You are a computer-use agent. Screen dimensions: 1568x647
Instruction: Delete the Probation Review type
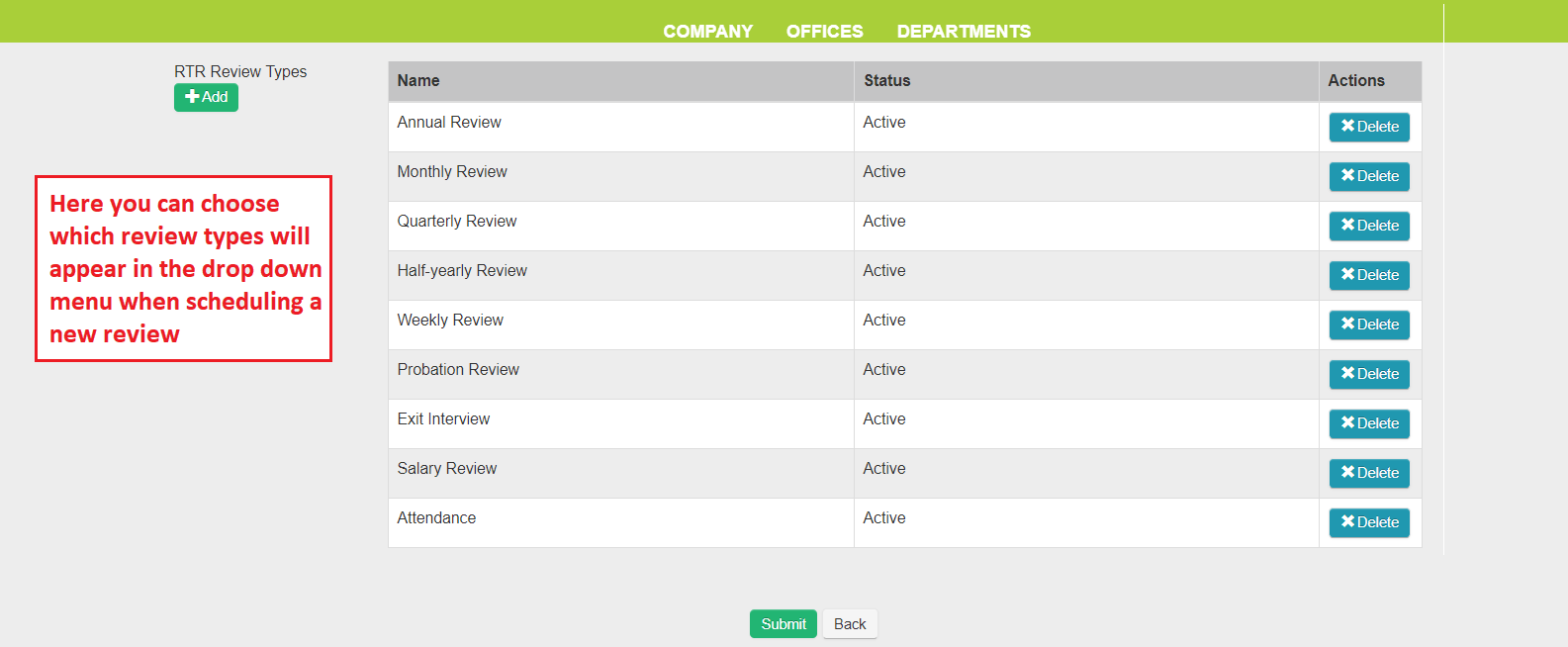tap(1369, 374)
